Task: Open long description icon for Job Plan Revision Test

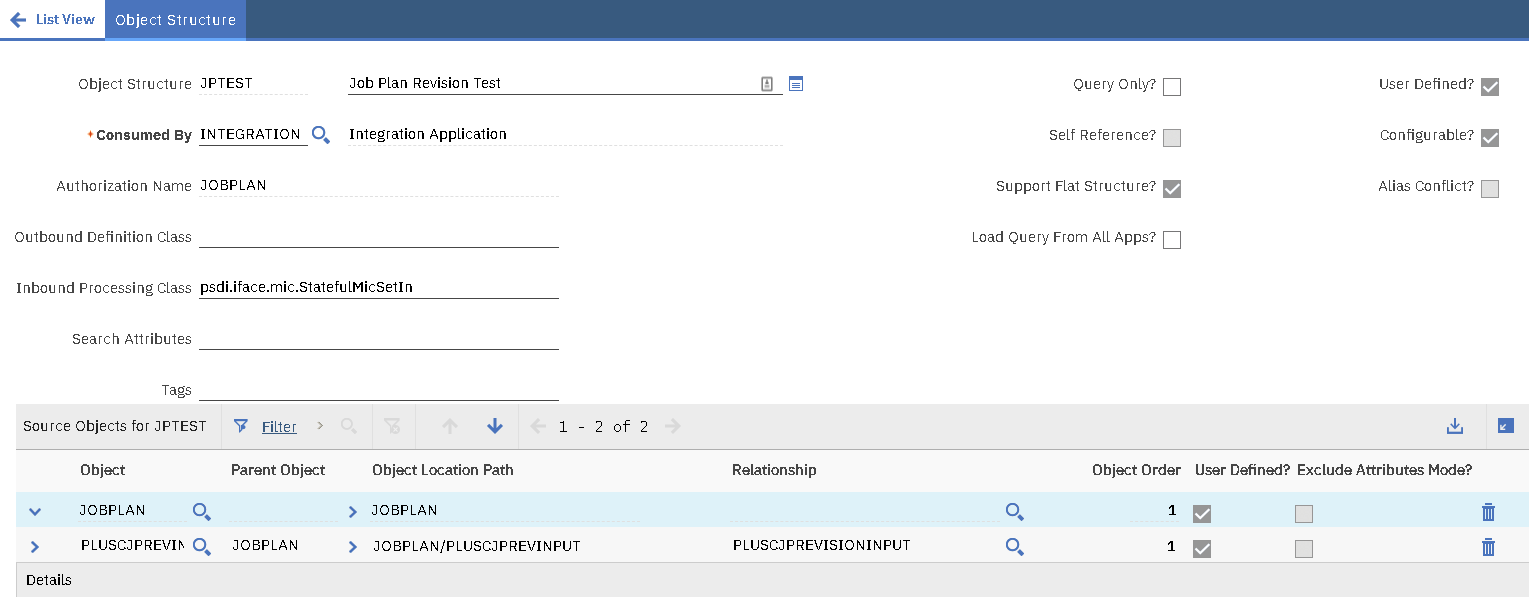Action: (x=767, y=84)
